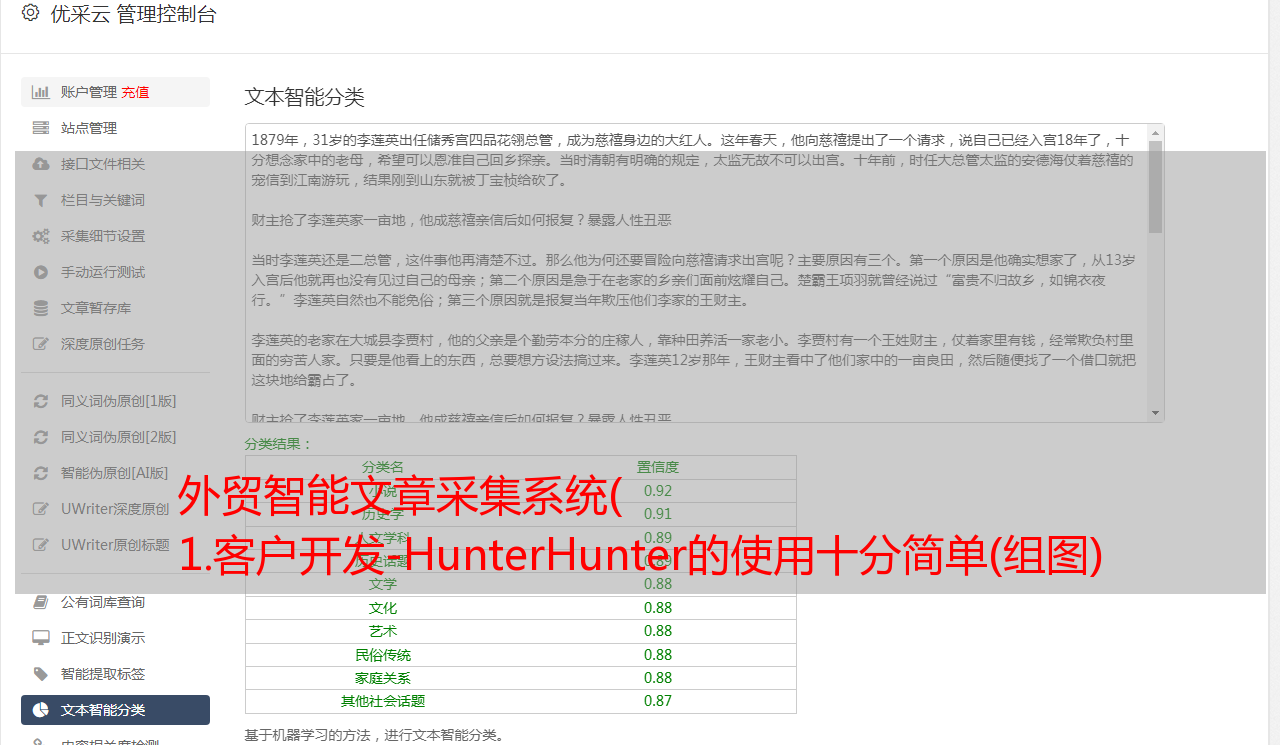
Task: Select the 文化 category cell
Action: 383,608
